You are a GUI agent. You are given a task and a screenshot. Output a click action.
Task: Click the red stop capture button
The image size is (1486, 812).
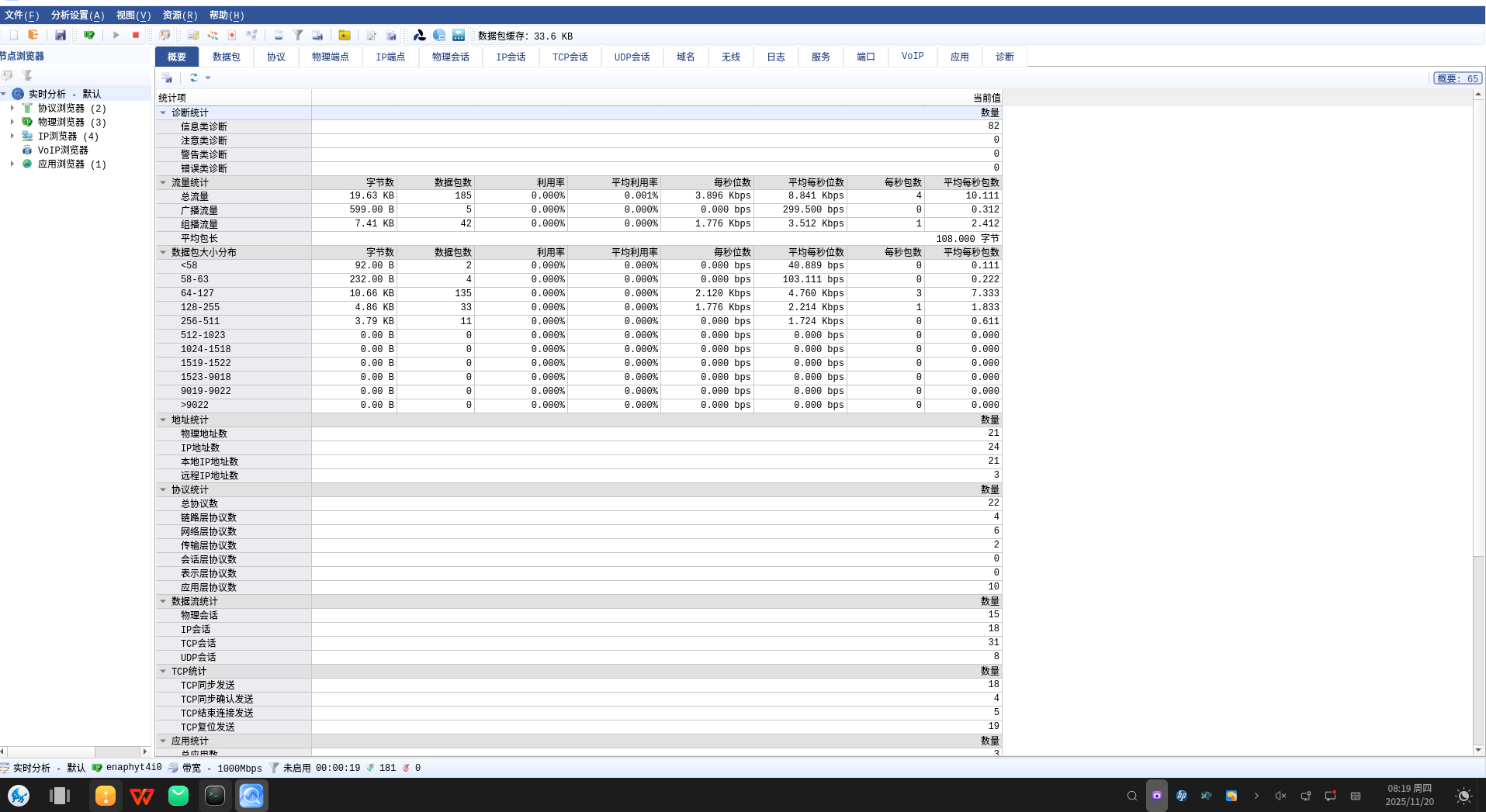click(x=136, y=35)
